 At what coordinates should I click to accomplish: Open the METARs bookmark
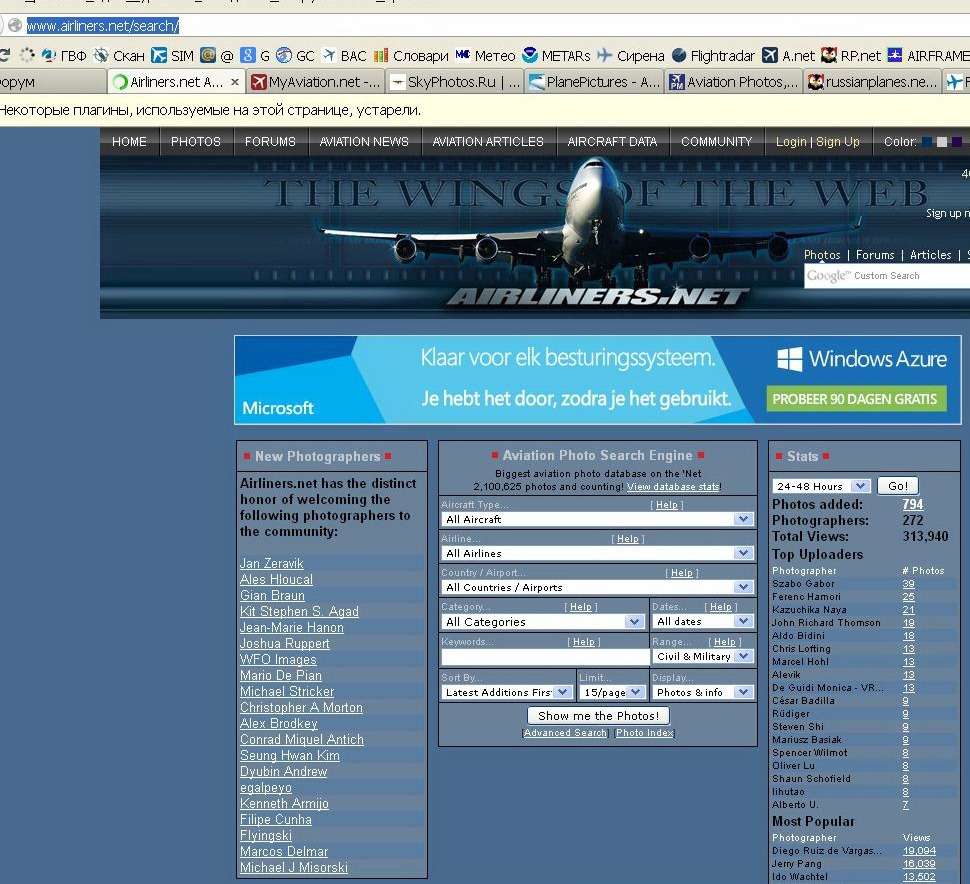click(x=556, y=56)
